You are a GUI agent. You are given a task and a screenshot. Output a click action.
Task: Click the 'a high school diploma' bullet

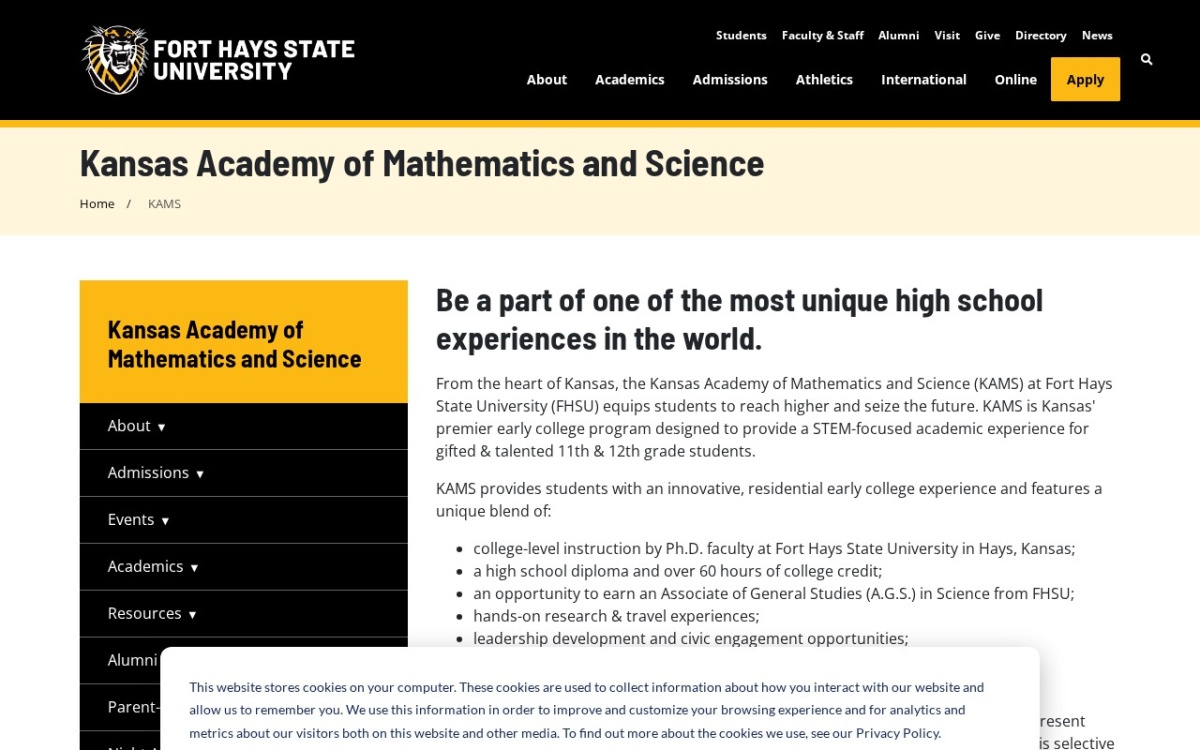pos(677,571)
